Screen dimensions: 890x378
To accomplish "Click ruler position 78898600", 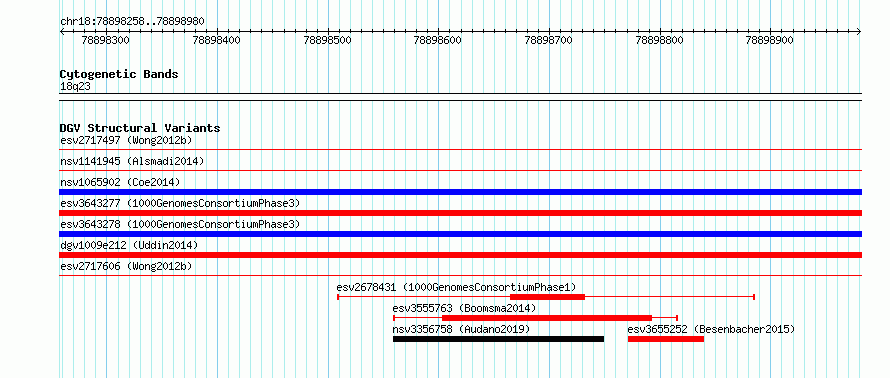I will click(x=438, y=40).
